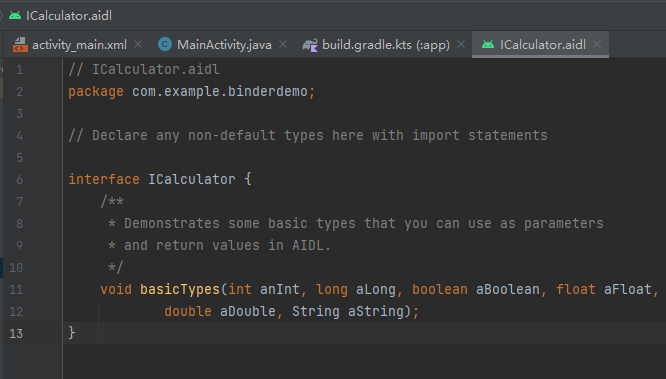Click the 'aFloat' parameter
This screenshot has height=379, width=666.
628,289
